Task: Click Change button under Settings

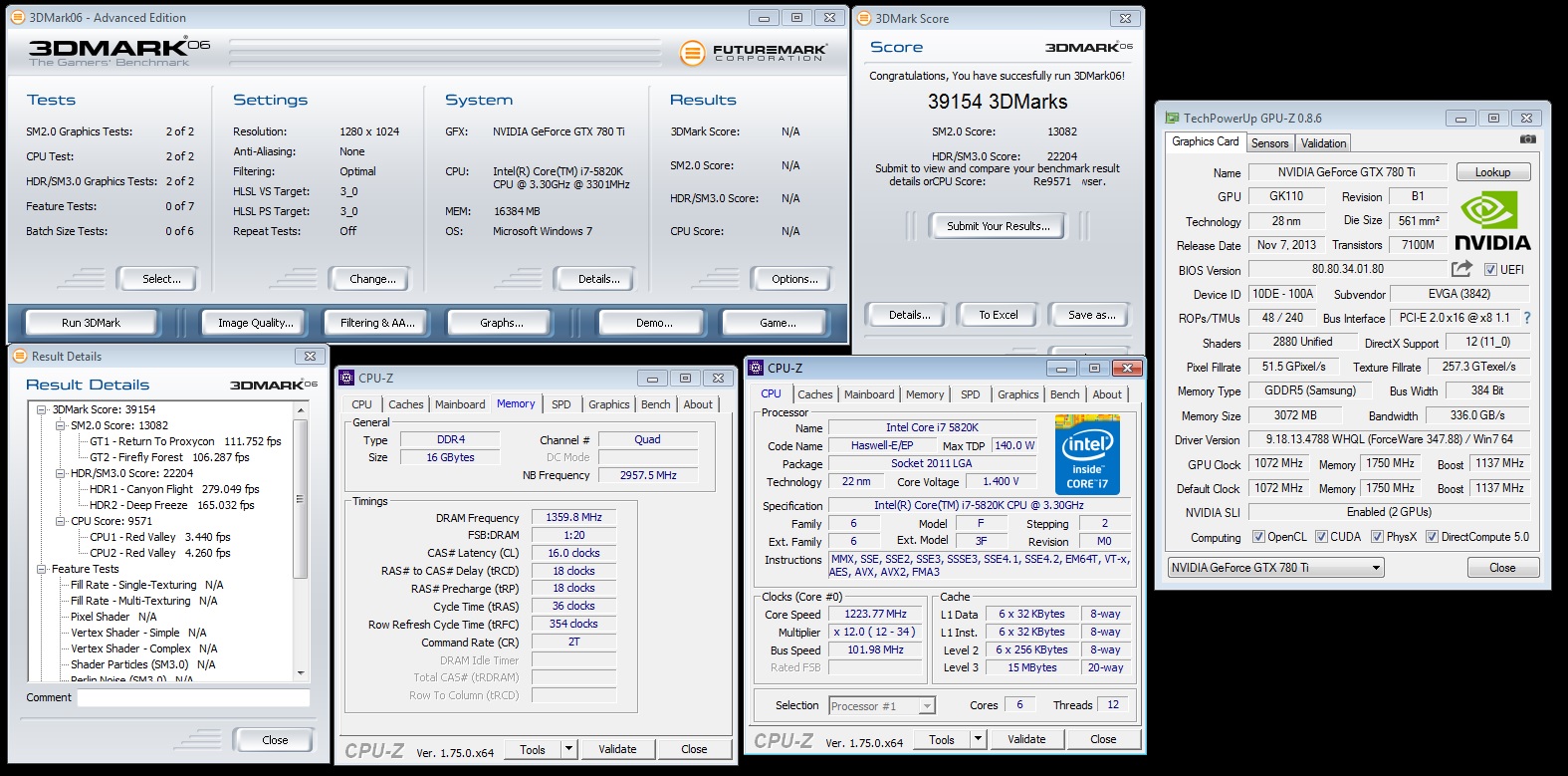Action: click(372, 279)
